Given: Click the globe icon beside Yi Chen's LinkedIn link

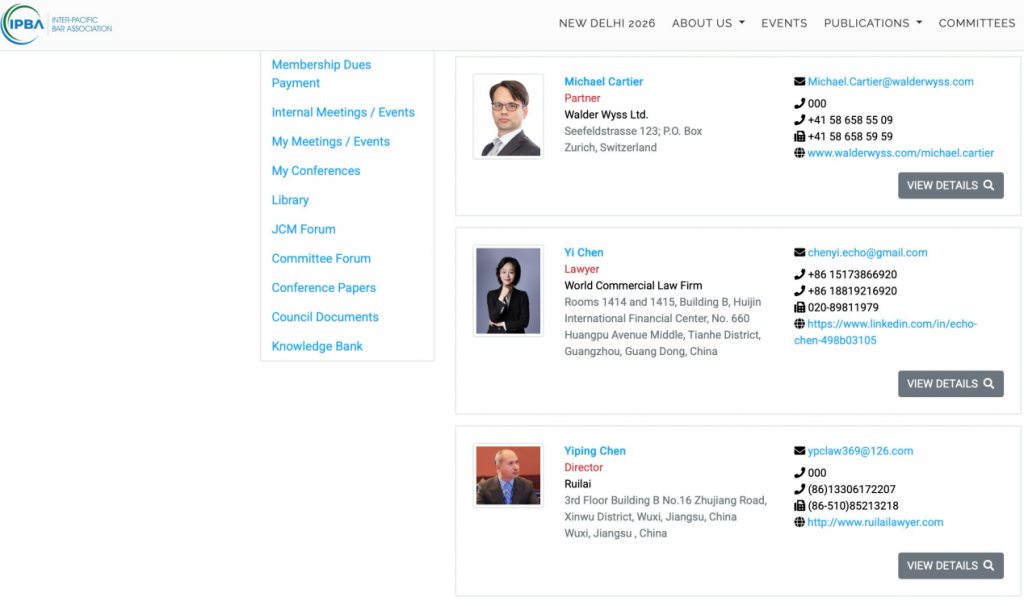Looking at the screenshot, I should coord(799,324).
